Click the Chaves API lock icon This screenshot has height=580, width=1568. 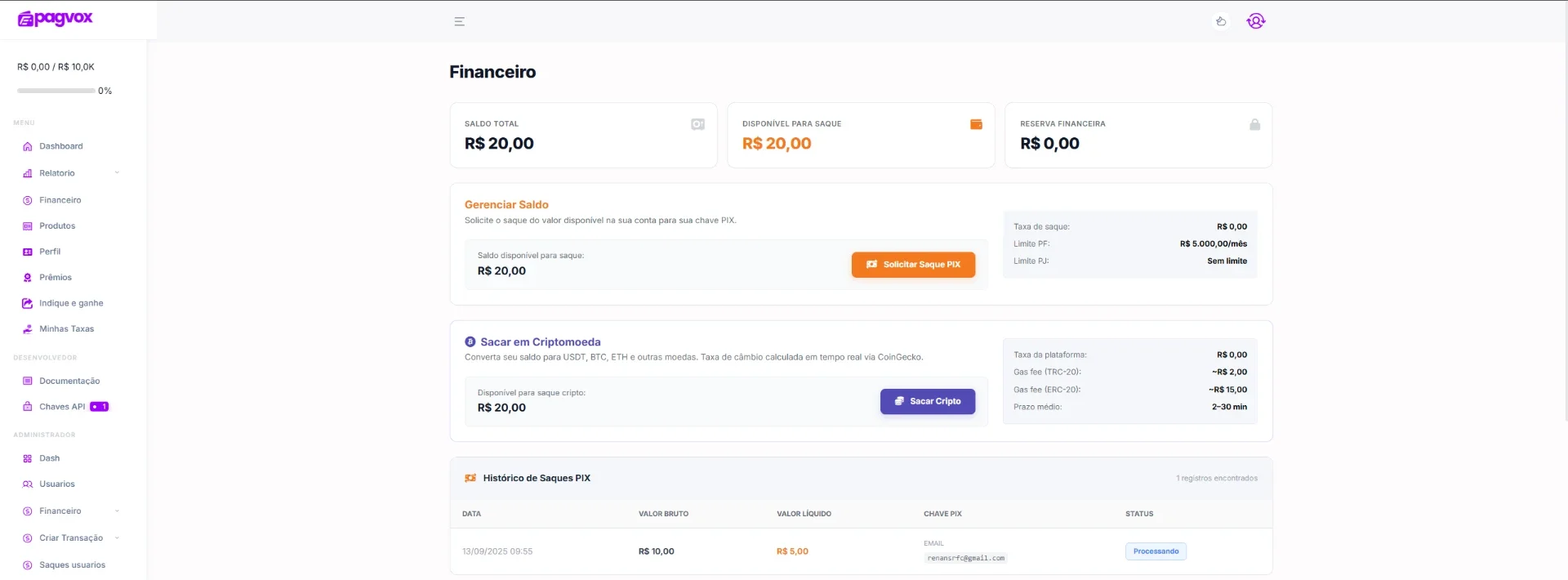(28, 407)
